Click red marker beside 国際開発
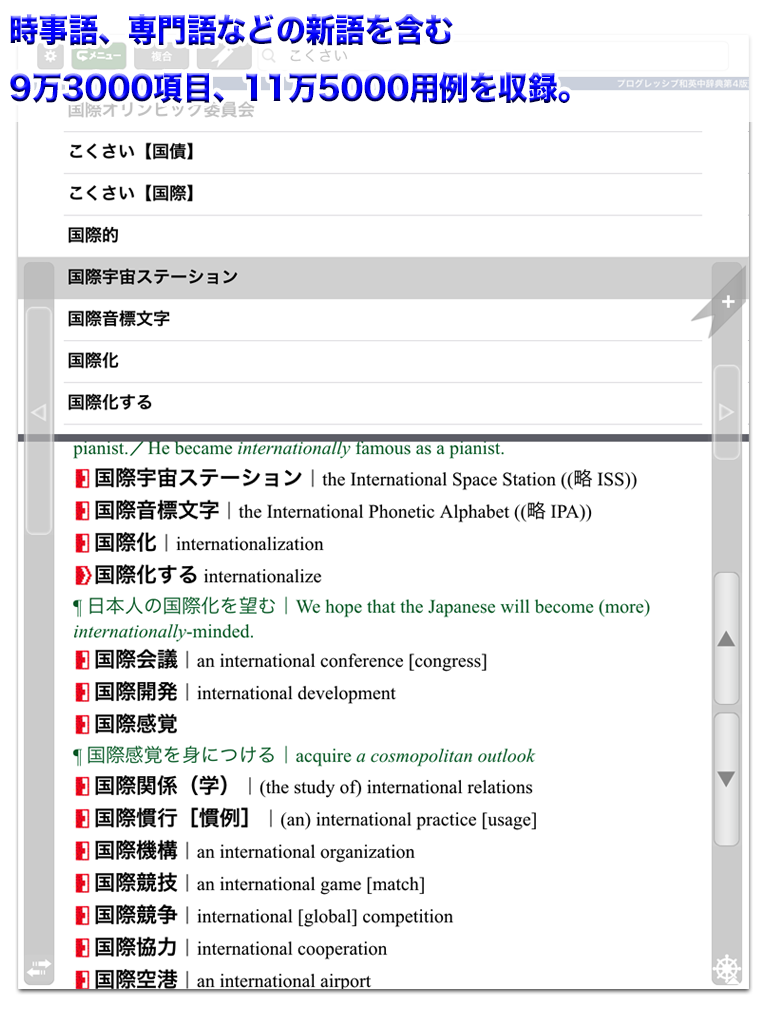The image size is (768, 1024). pyautogui.click(x=82, y=693)
